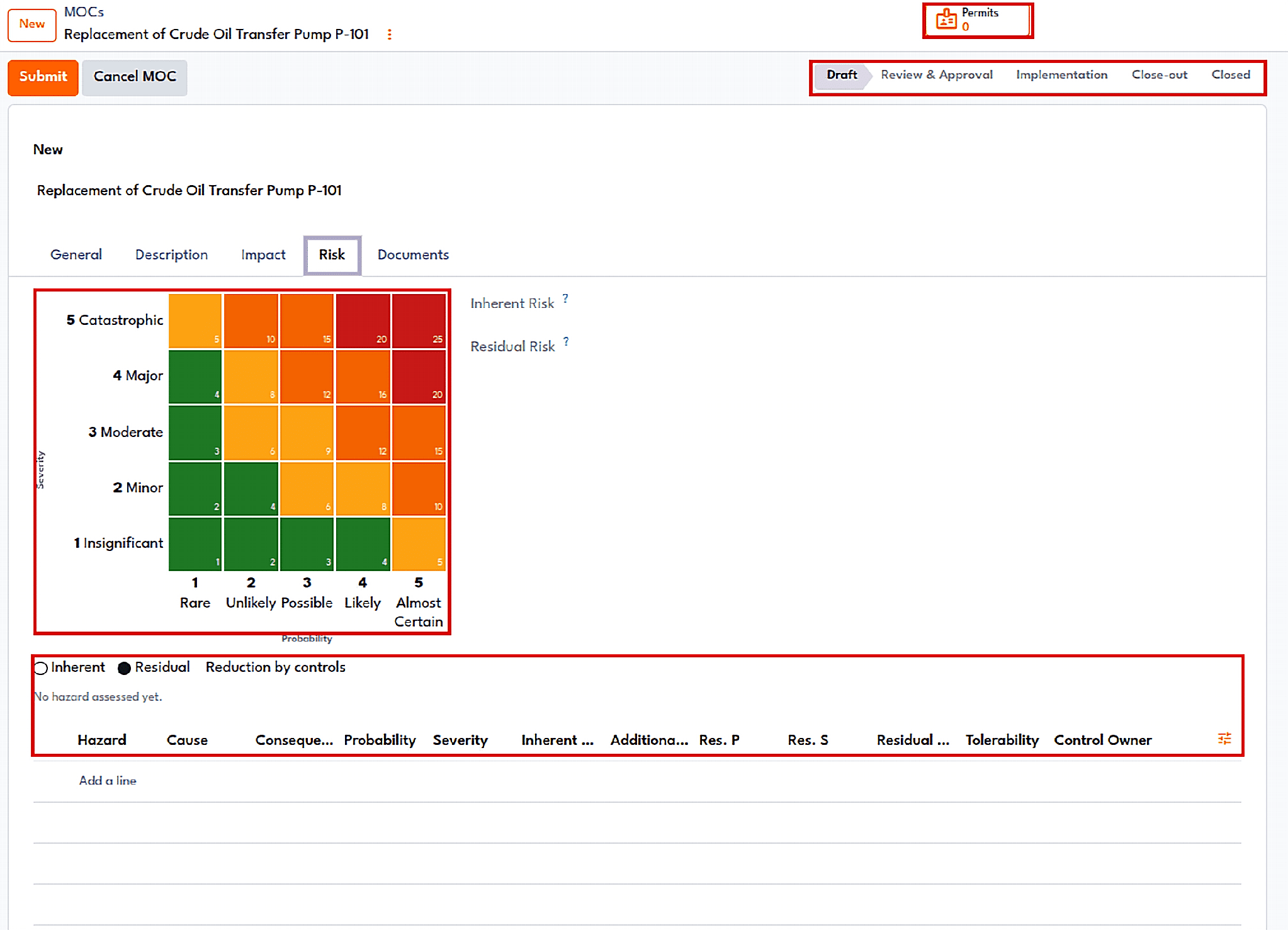
Task: Click the Severity column header
Action: pyautogui.click(x=460, y=740)
